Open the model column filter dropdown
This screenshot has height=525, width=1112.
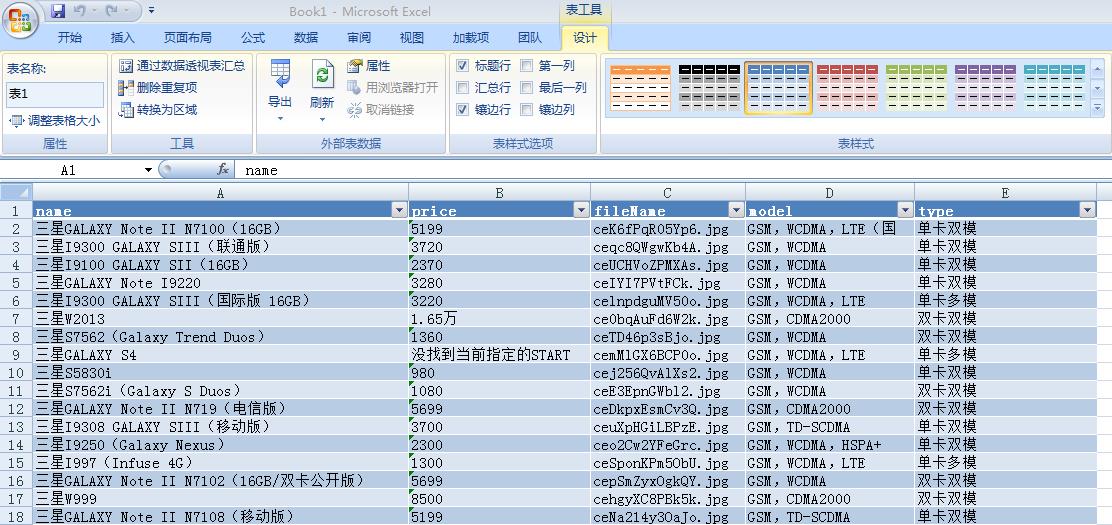pos(905,210)
